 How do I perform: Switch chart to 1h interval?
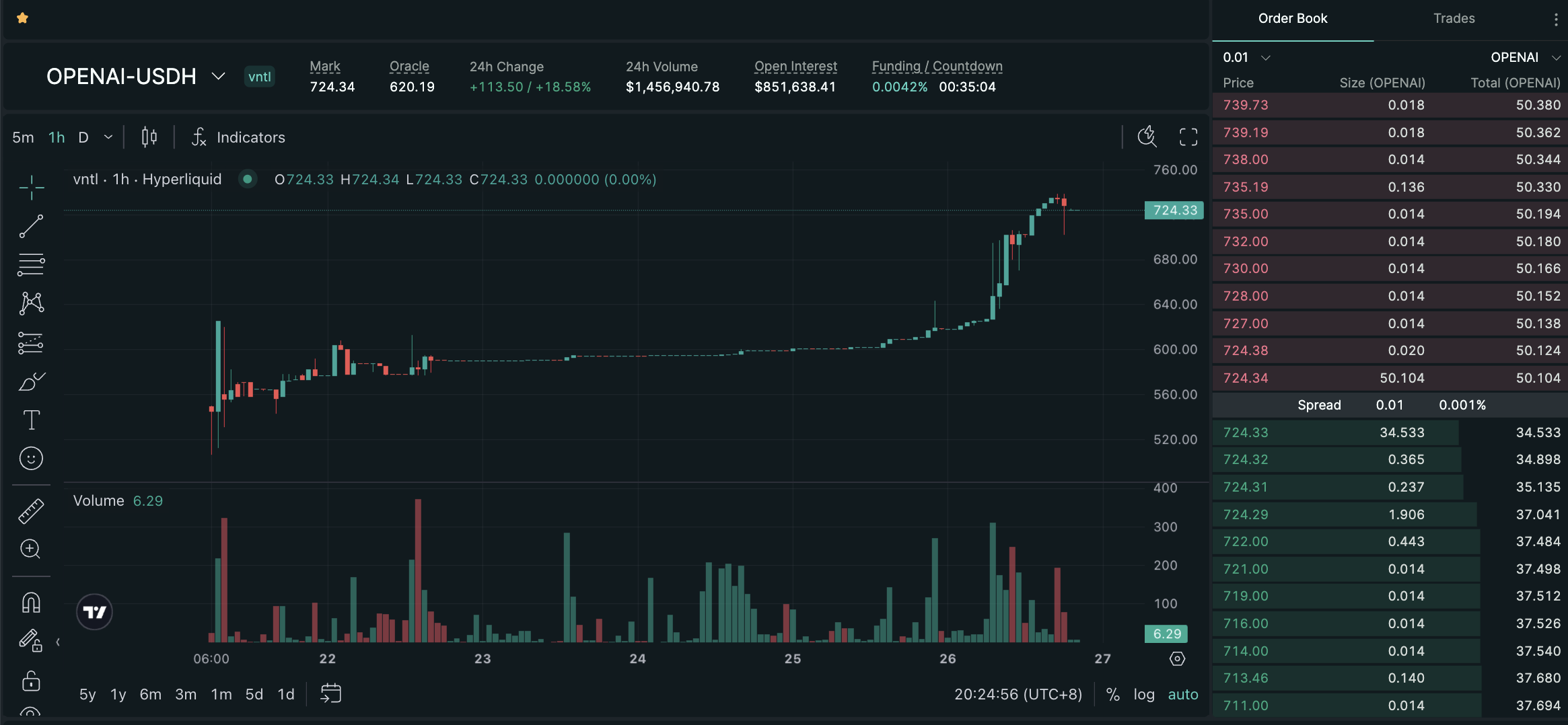(57, 138)
